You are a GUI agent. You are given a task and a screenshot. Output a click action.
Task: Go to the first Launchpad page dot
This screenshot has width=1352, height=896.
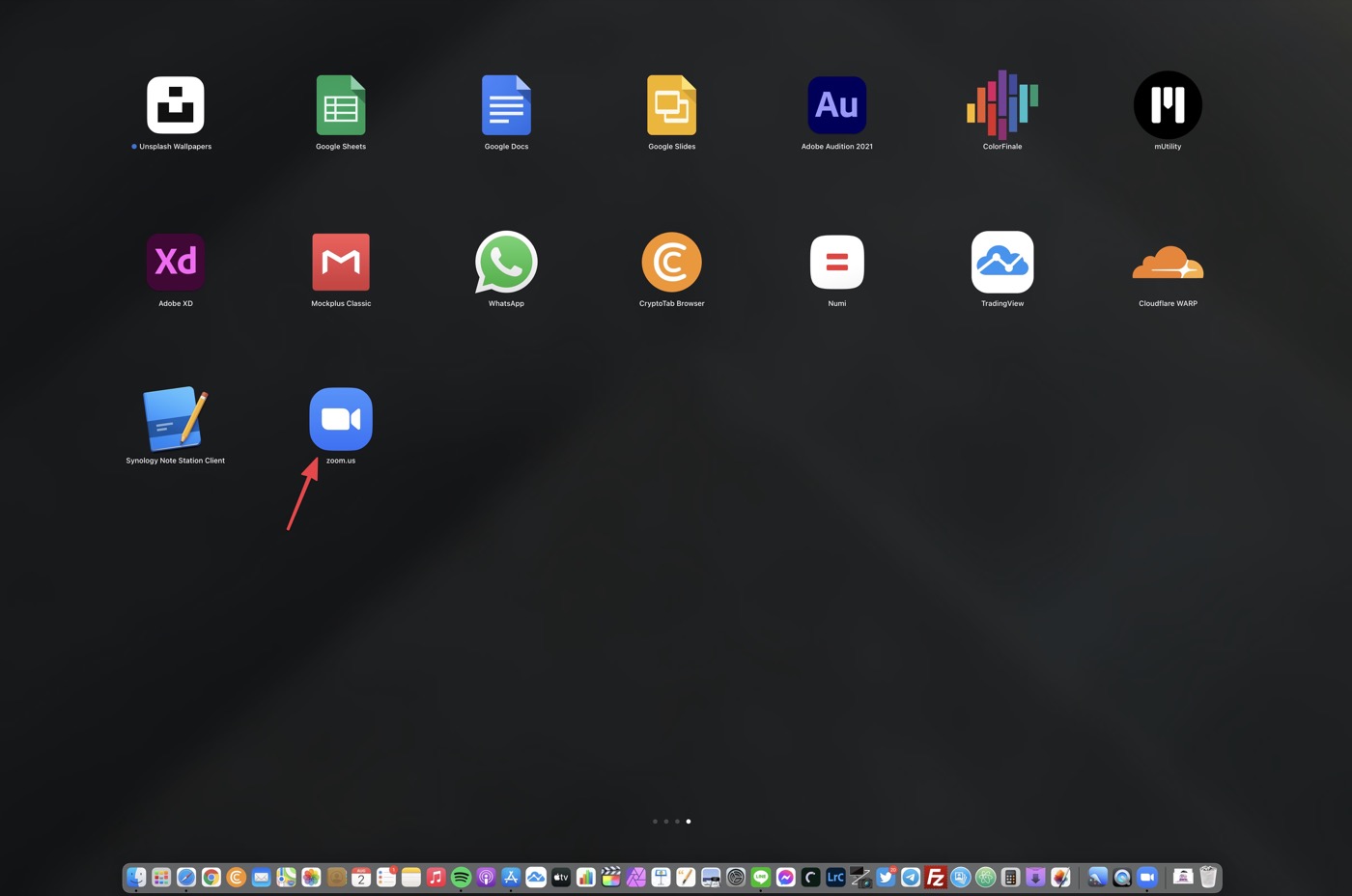tap(655, 822)
